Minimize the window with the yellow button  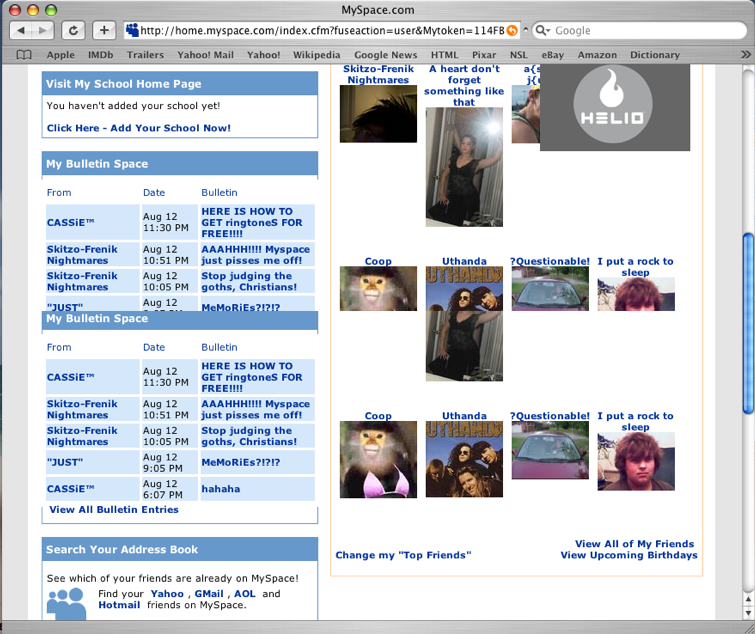pos(33,10)
